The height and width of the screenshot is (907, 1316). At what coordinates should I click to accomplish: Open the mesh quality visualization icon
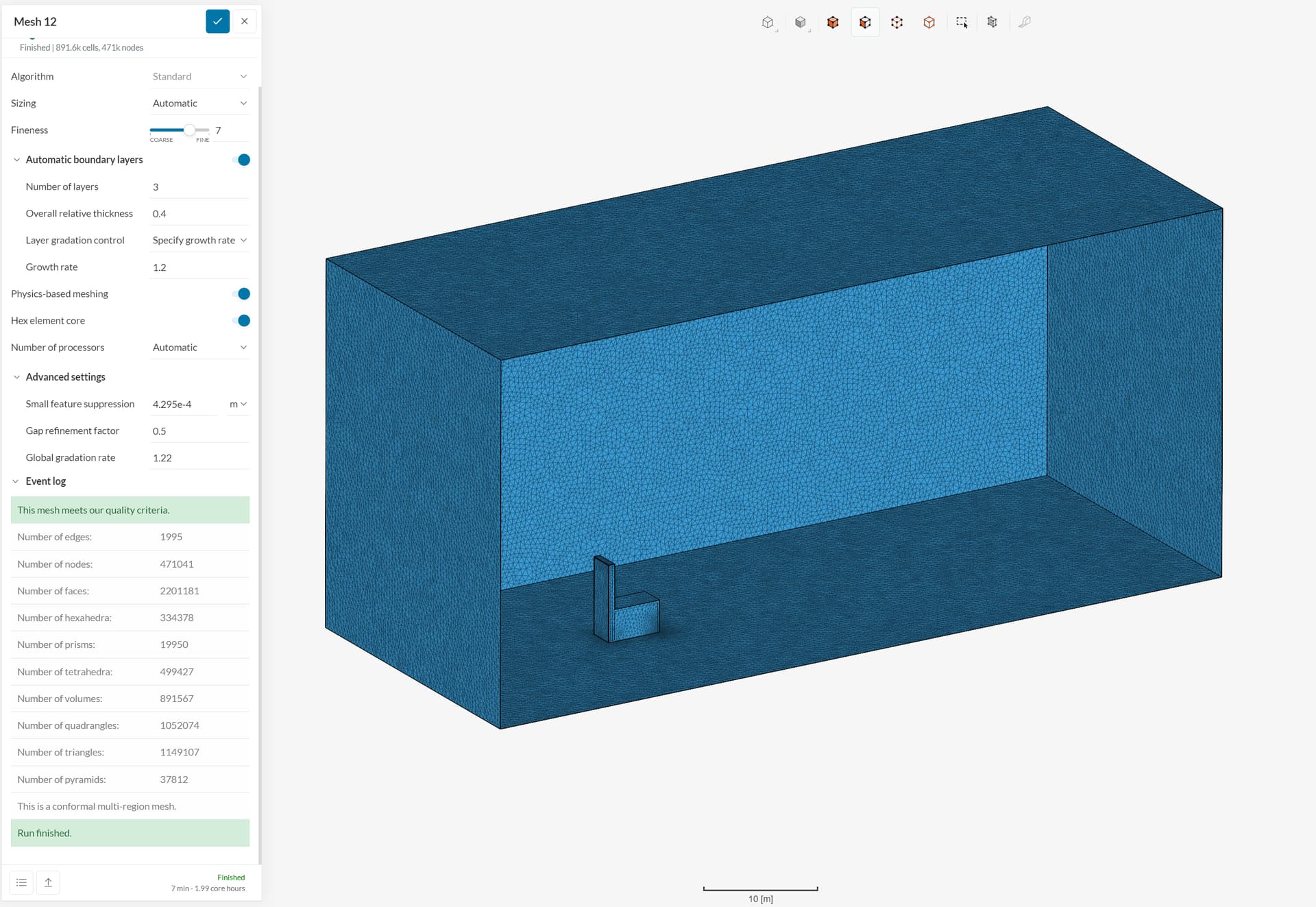(x=992, y=22)
